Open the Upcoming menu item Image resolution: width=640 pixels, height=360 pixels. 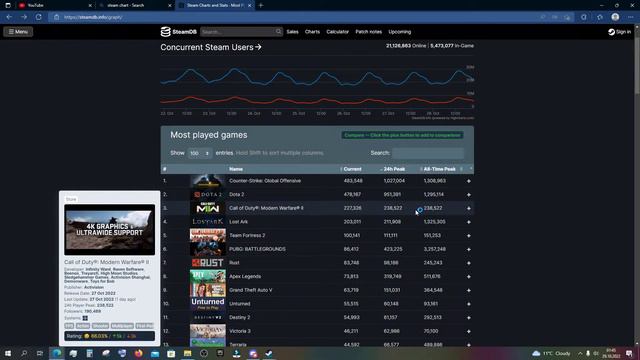click(x=400, y=32)
